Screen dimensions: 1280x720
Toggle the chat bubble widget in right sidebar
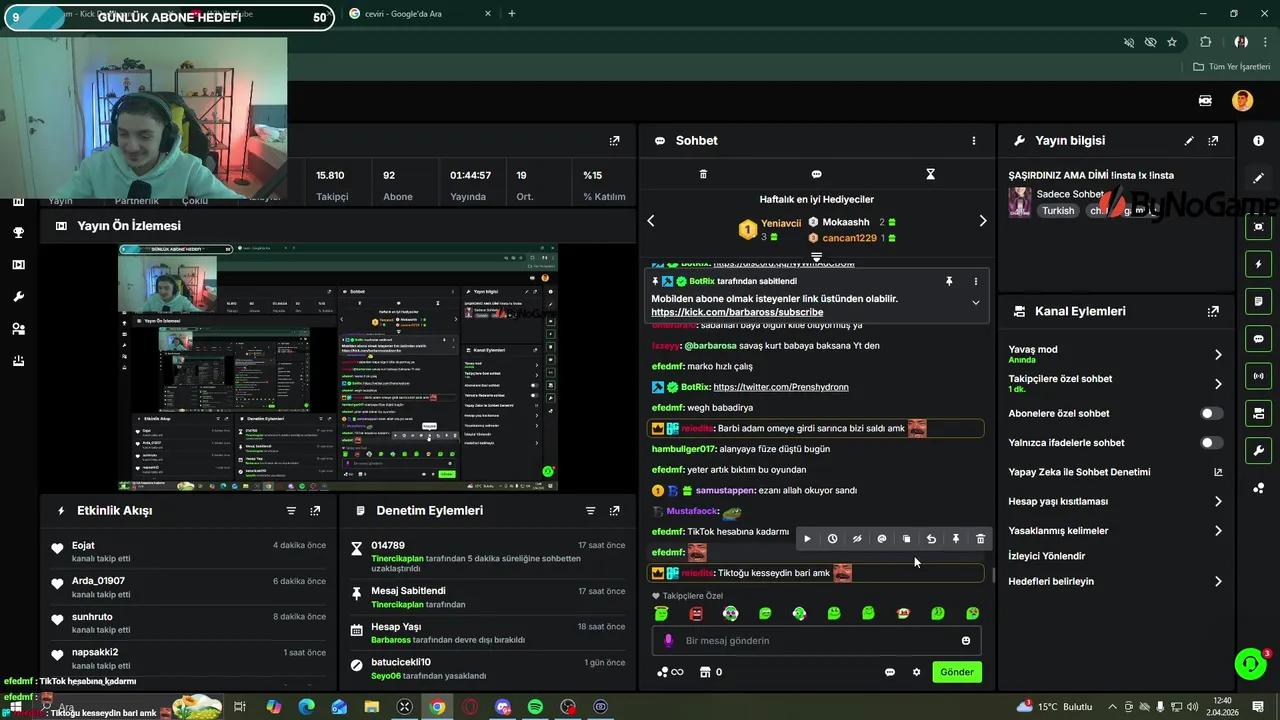pos(1258,339)
